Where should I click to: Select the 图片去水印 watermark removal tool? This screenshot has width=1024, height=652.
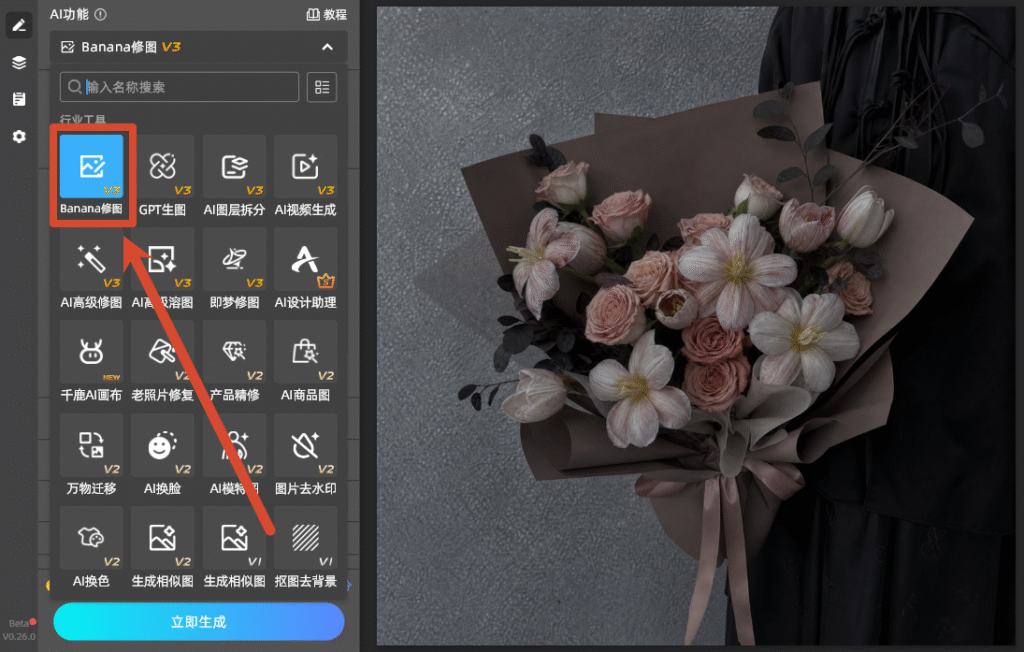[x=306, y=446]
